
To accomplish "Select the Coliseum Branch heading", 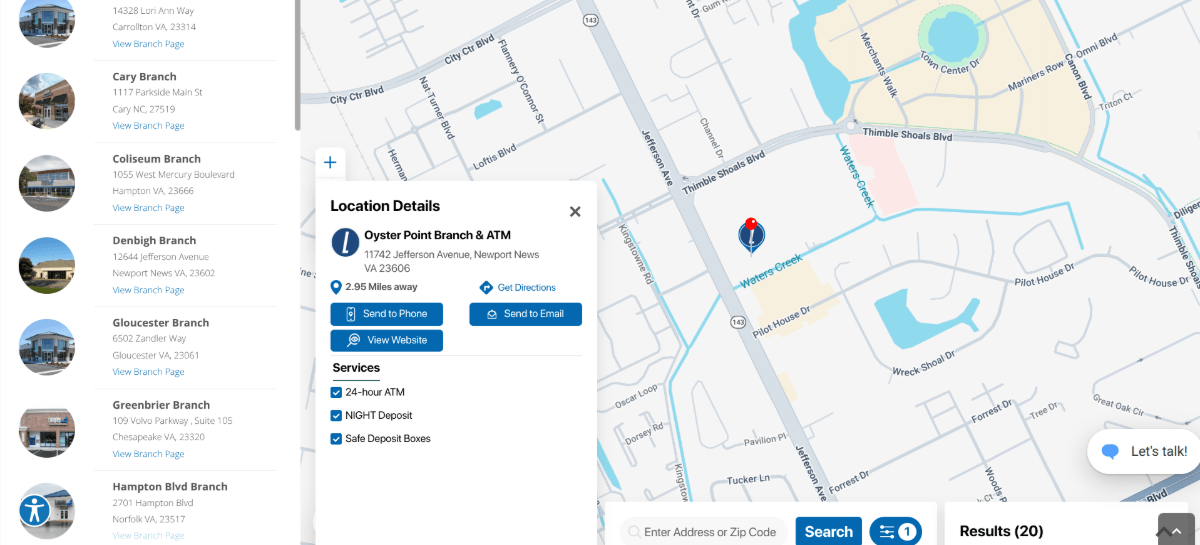I will tap(156, 159).
